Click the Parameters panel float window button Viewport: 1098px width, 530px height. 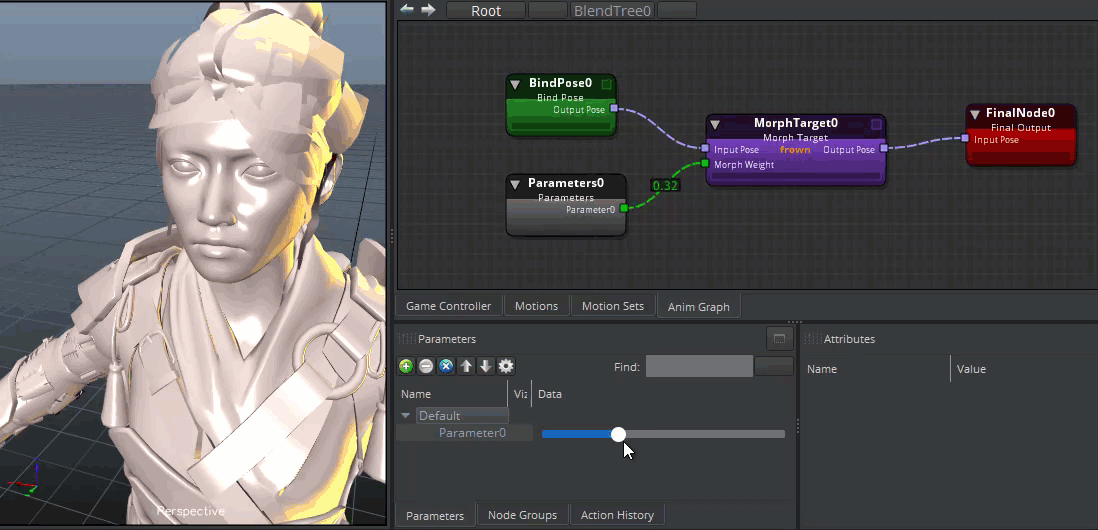click(x=779, y=339)
